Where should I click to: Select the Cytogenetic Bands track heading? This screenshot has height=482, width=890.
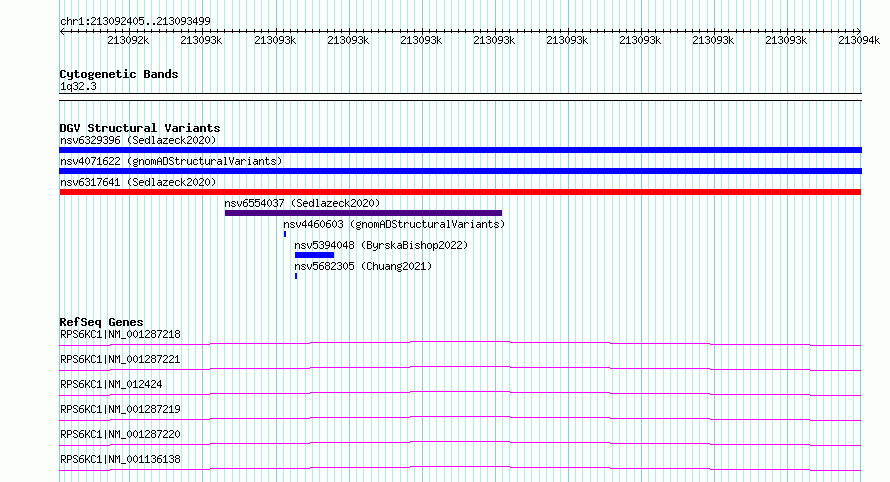click(x=119, y=74)
